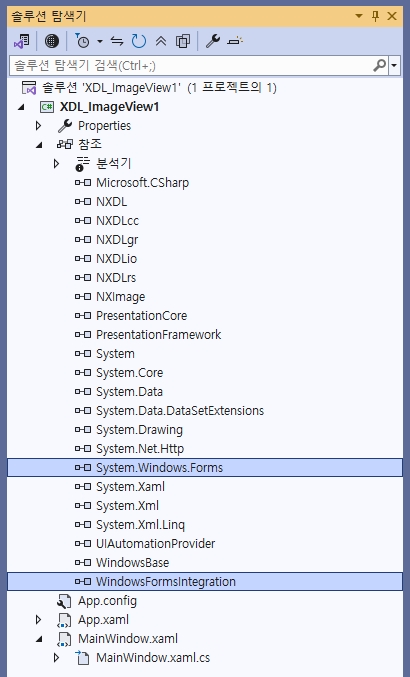Expand the Properties node
Image resolution: width=410 pixels, height=677 pixels.
click(x=38, y=126)
